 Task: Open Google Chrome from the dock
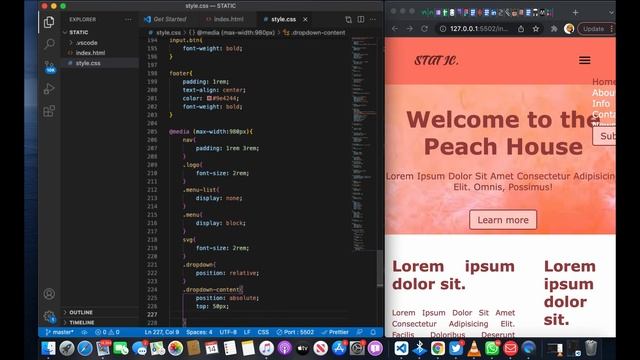pyautogui.click(x=438, y=348)
